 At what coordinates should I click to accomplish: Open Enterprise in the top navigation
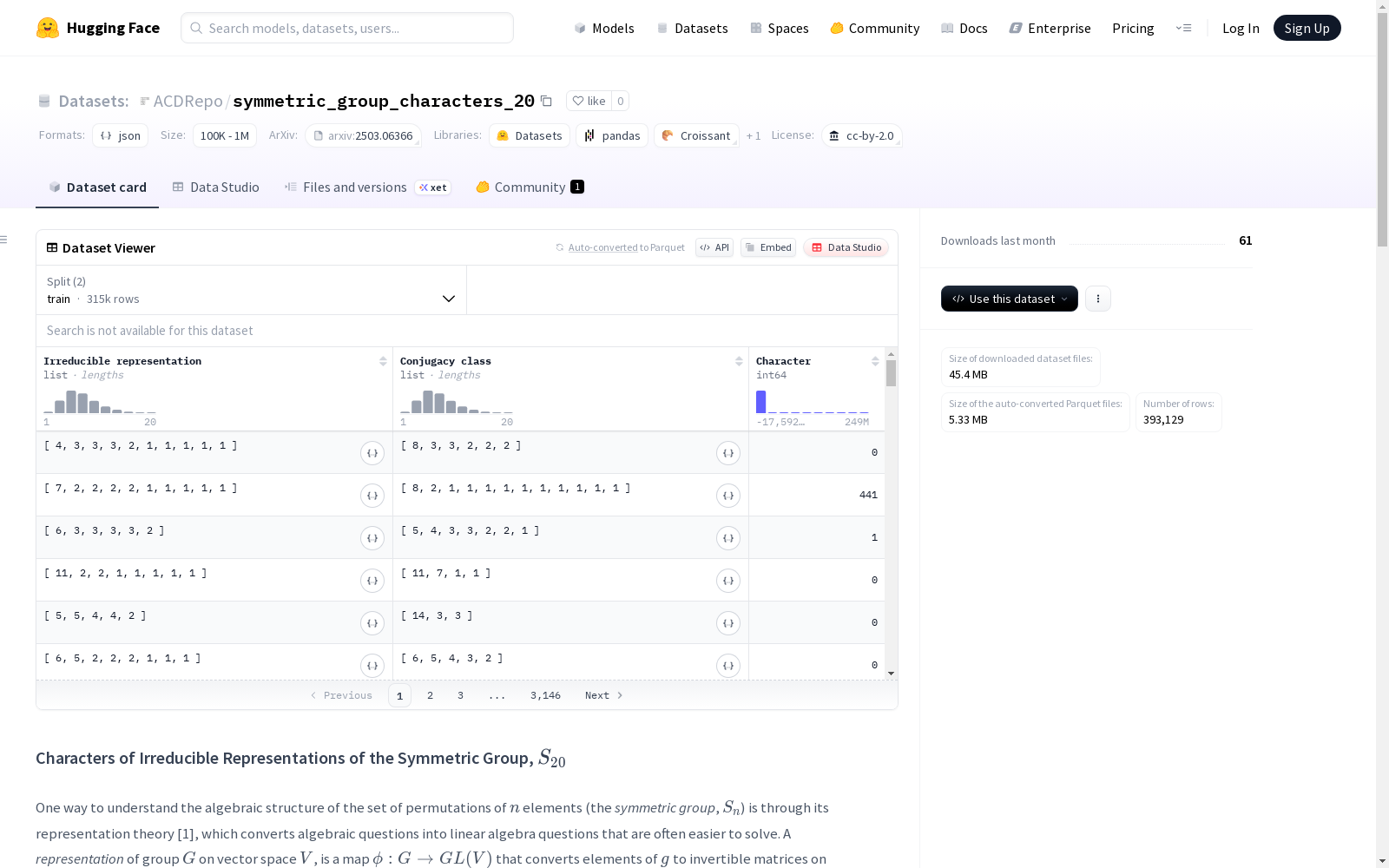click(x=1050, y=28)
